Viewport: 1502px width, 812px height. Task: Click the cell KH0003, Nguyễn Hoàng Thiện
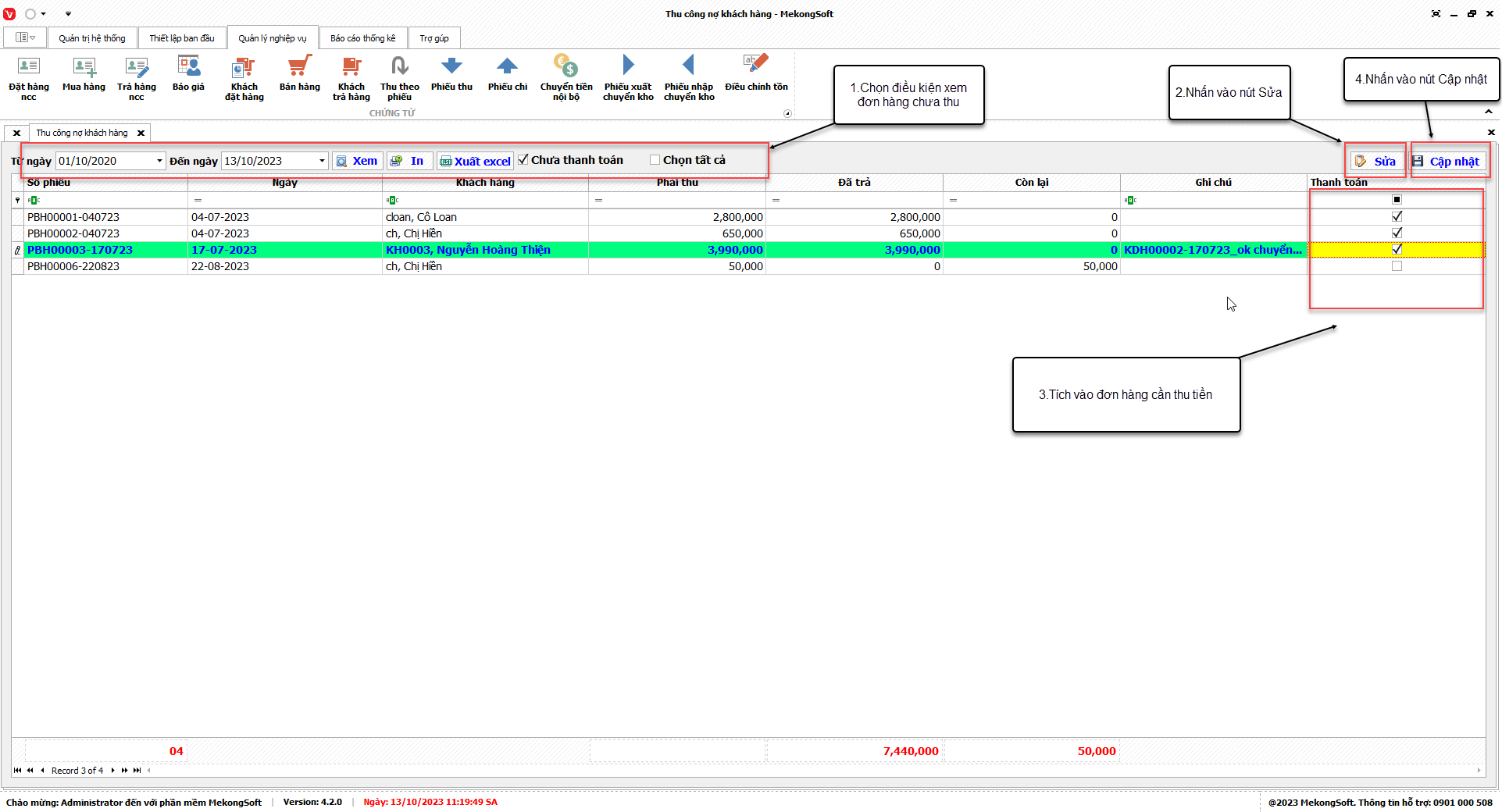point(485,250)
